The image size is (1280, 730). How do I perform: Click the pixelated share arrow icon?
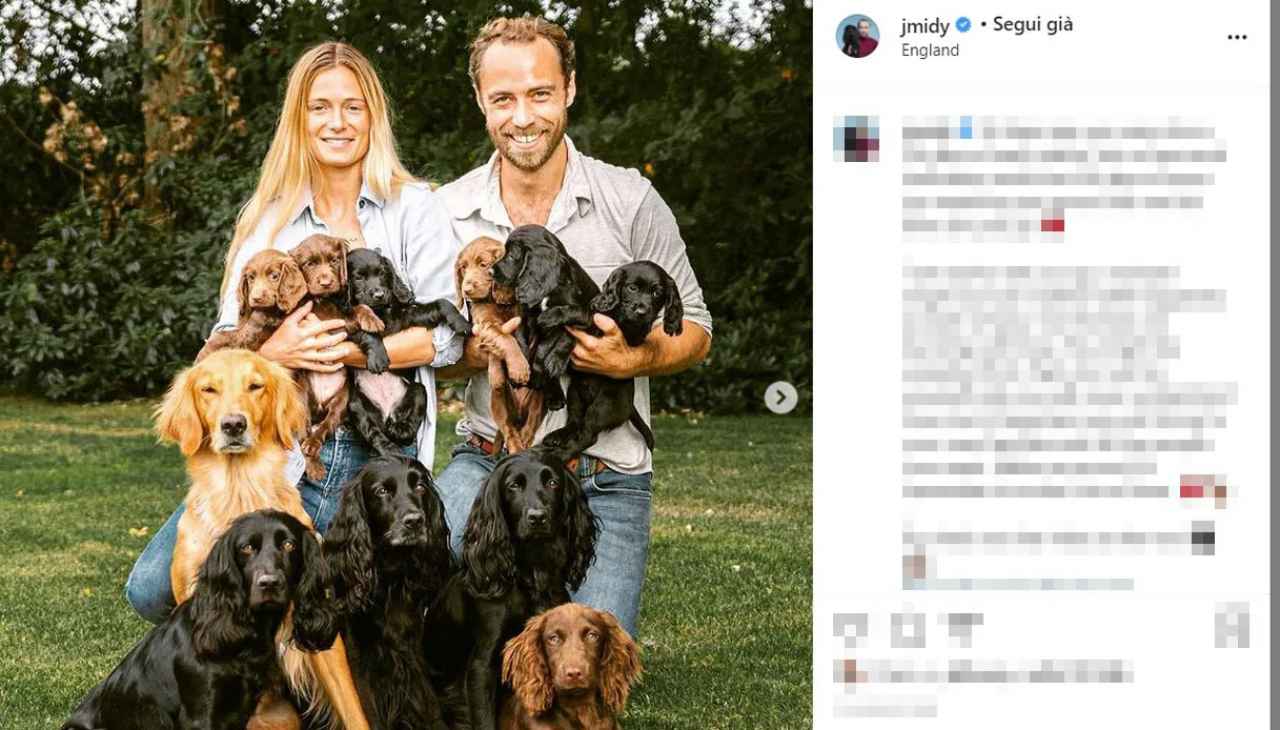click(x=960, y=628)
